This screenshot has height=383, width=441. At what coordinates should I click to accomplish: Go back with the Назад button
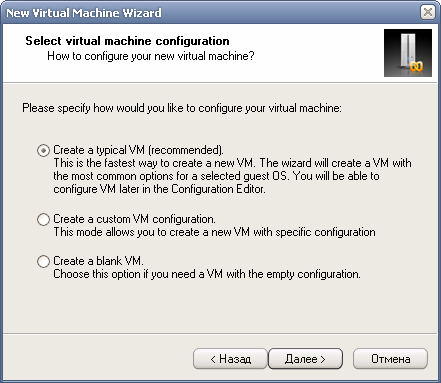(x=230, y=359)
